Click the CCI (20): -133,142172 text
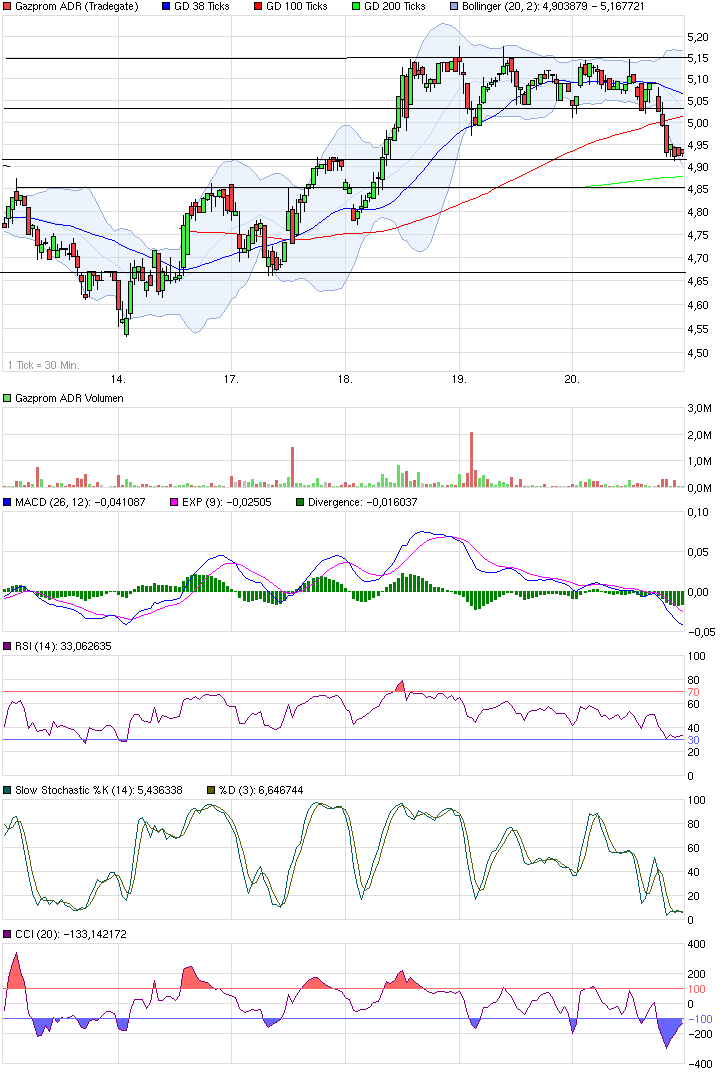726x1072 pixels. click(x=70, y=934)
